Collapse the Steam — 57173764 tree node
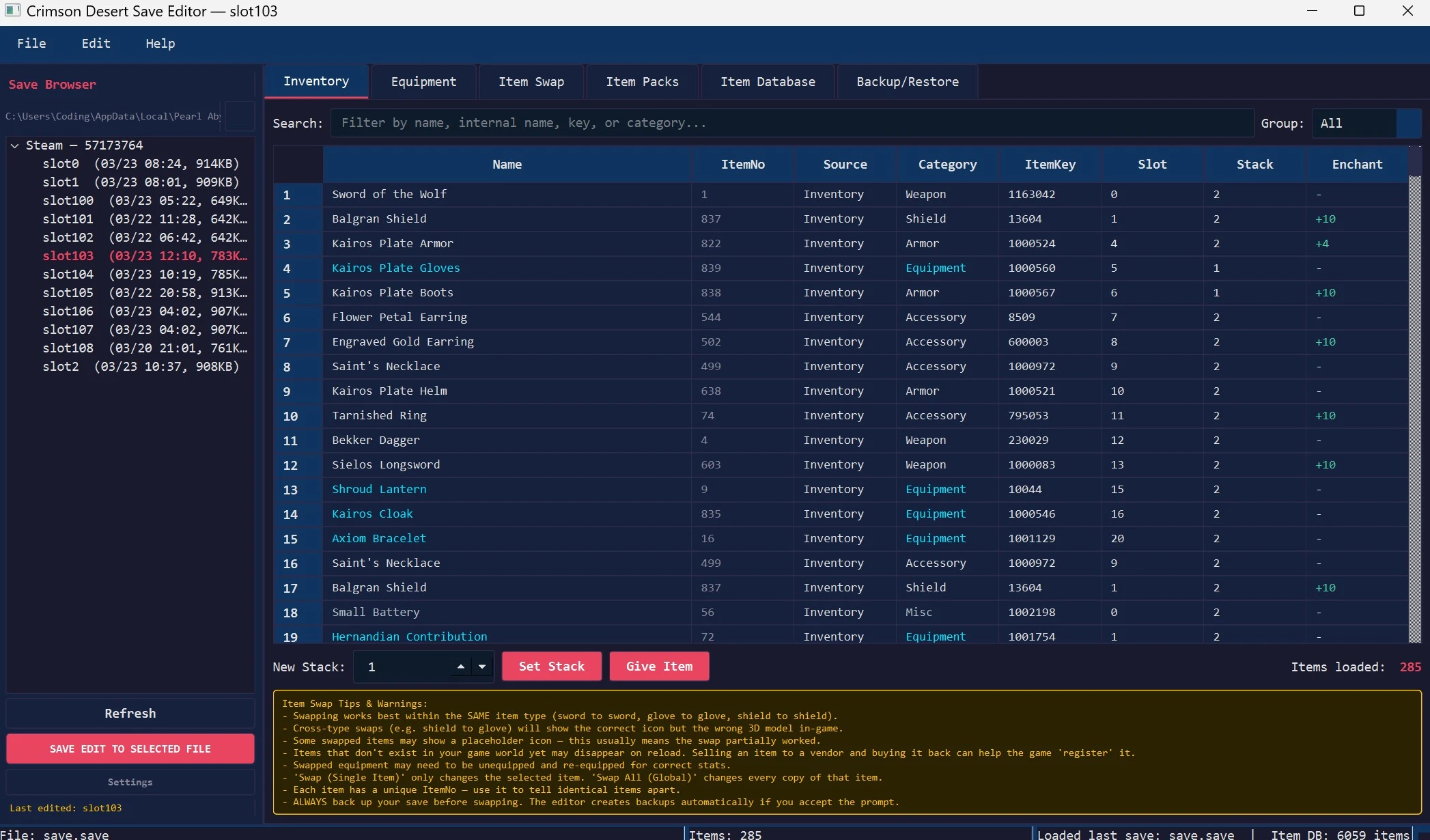Screen dimensions: 1430x840 [14, 145]
